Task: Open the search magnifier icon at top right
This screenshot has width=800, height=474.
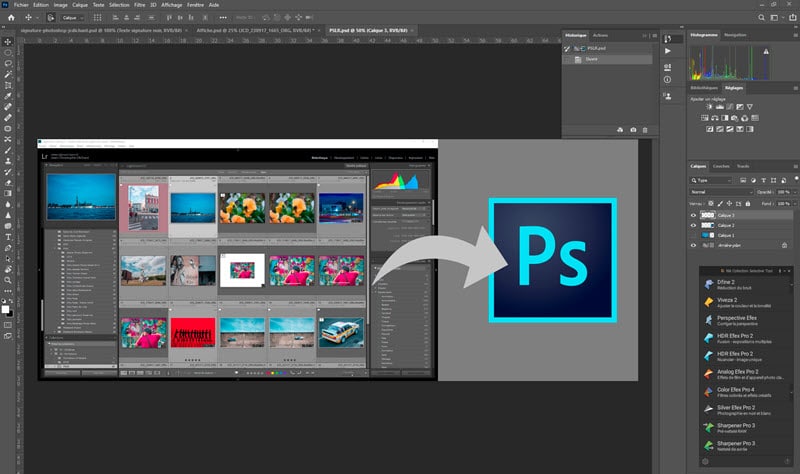Action: pos(761,17)
